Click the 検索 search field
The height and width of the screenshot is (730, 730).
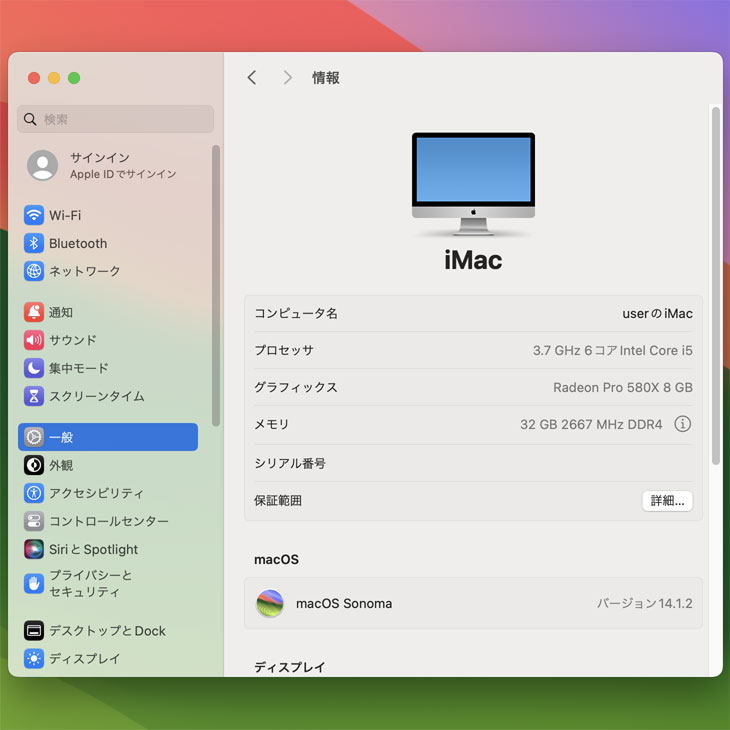point(116,119)
